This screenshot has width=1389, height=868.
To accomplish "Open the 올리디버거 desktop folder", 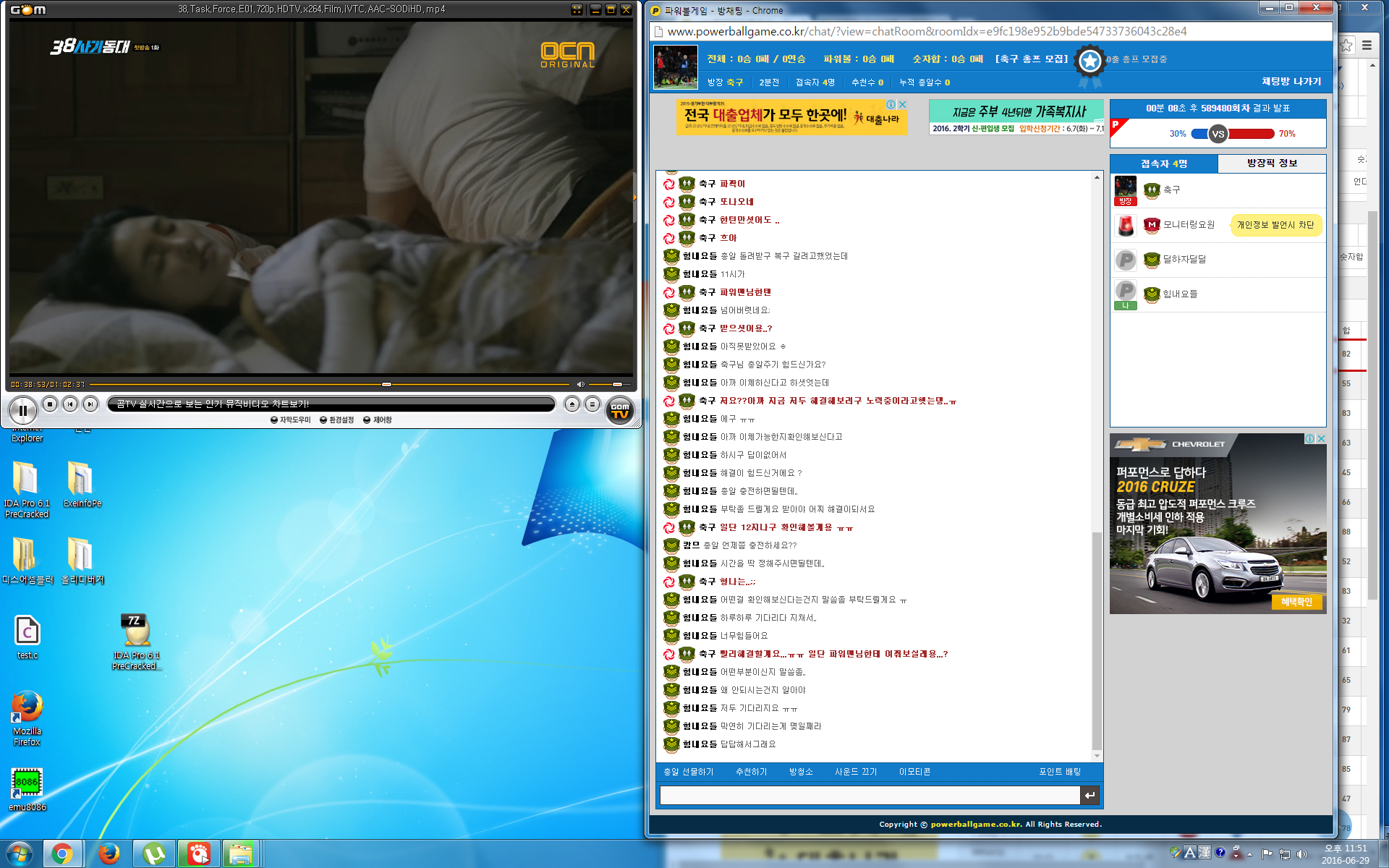I will click(82, 561).
